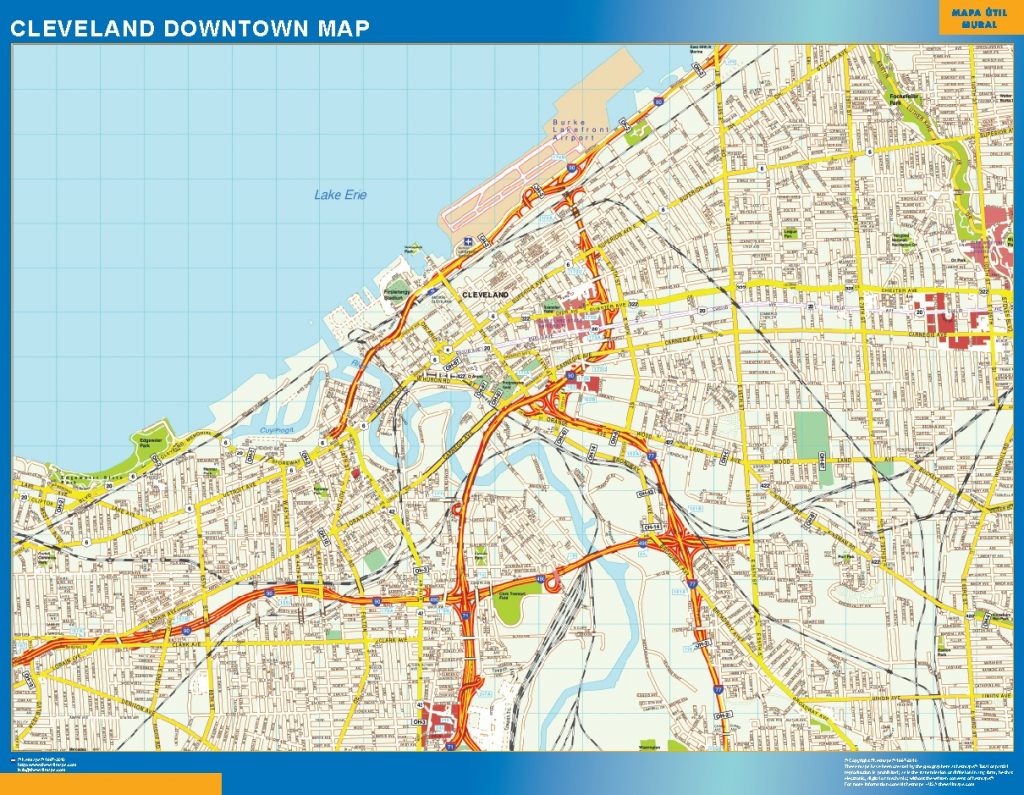The height and width of the screenshot is (795, 1024).
Task: Select the OH-14 route shield southeast of downtown
Action: coord(651,527)
